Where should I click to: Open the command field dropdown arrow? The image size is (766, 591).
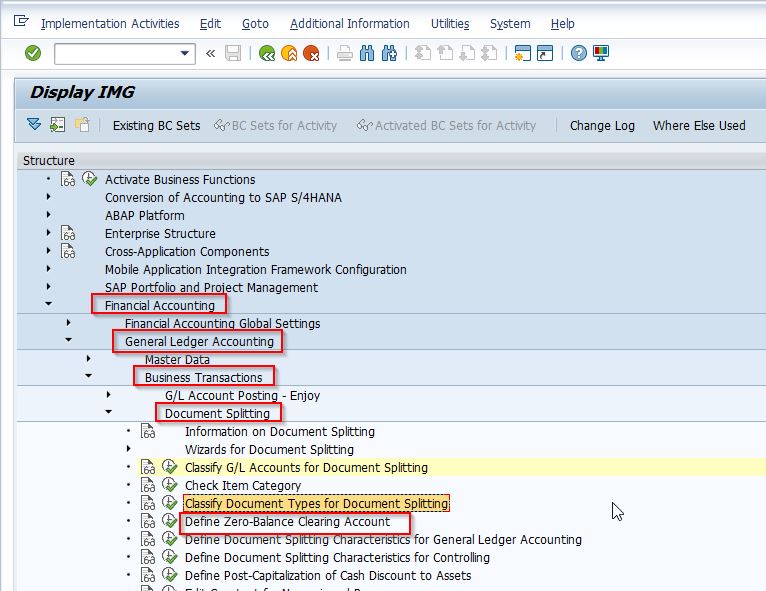pyautogui.click(x=185, y=53)
